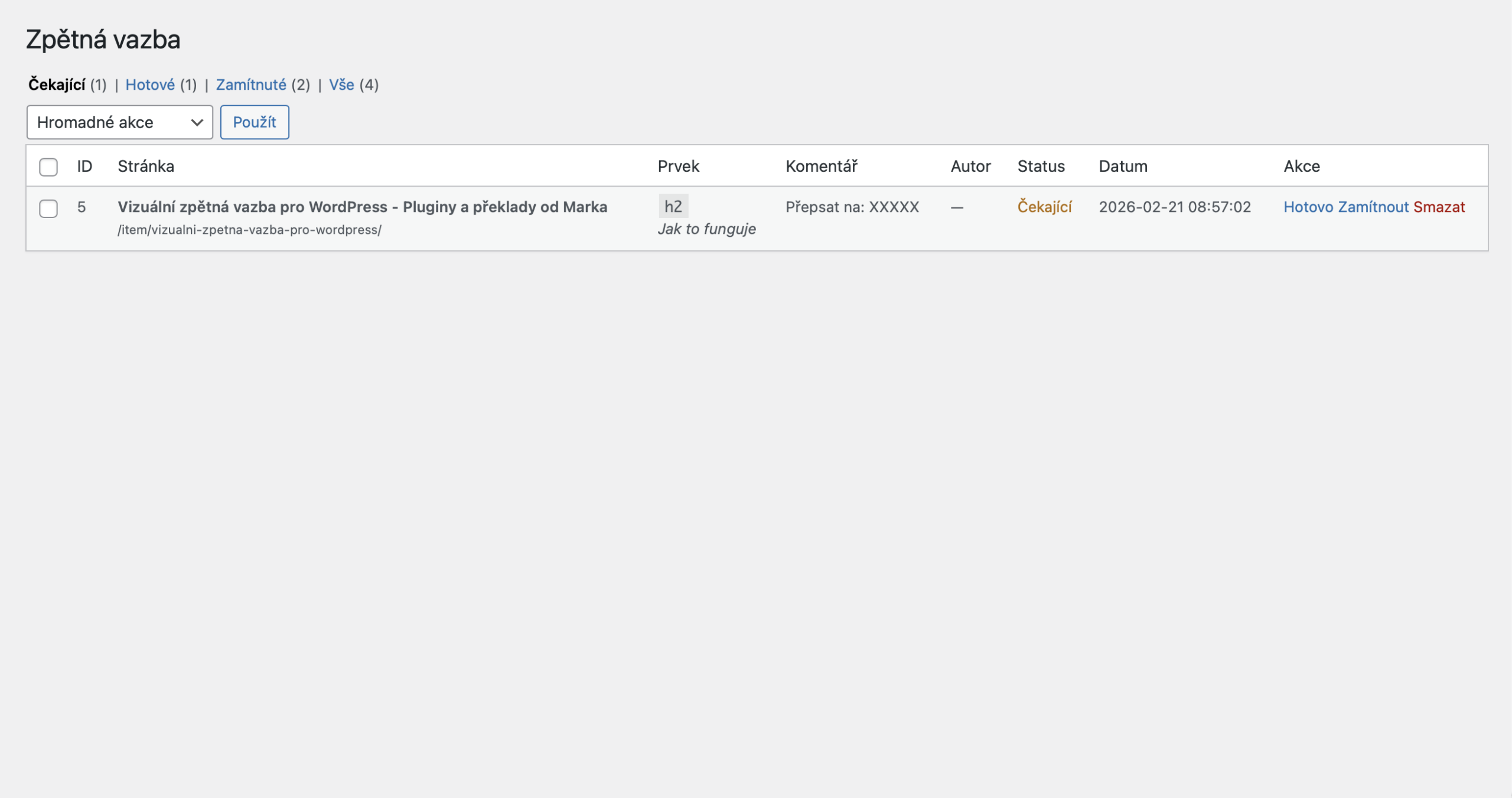Viewport: 1512px width, 798px height.
Task: Switch to the Hotové filter
Action: [x=150, y=85]
